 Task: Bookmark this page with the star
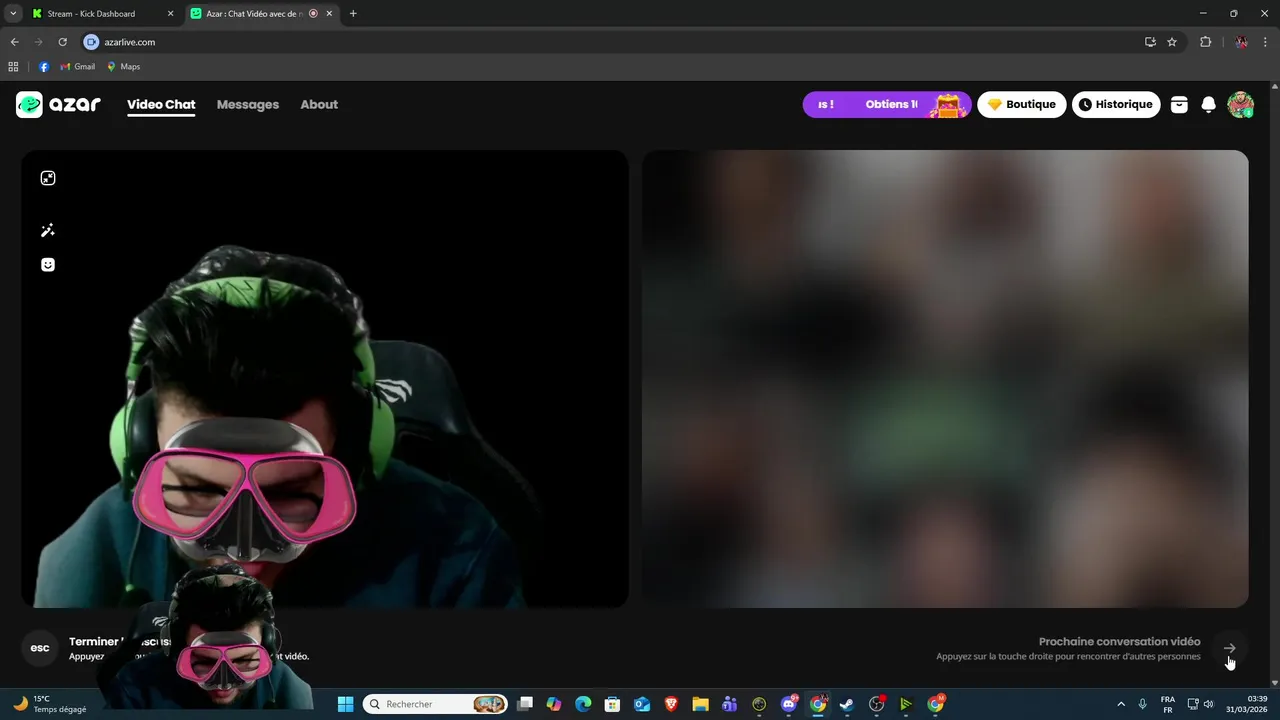(1172, 42)
